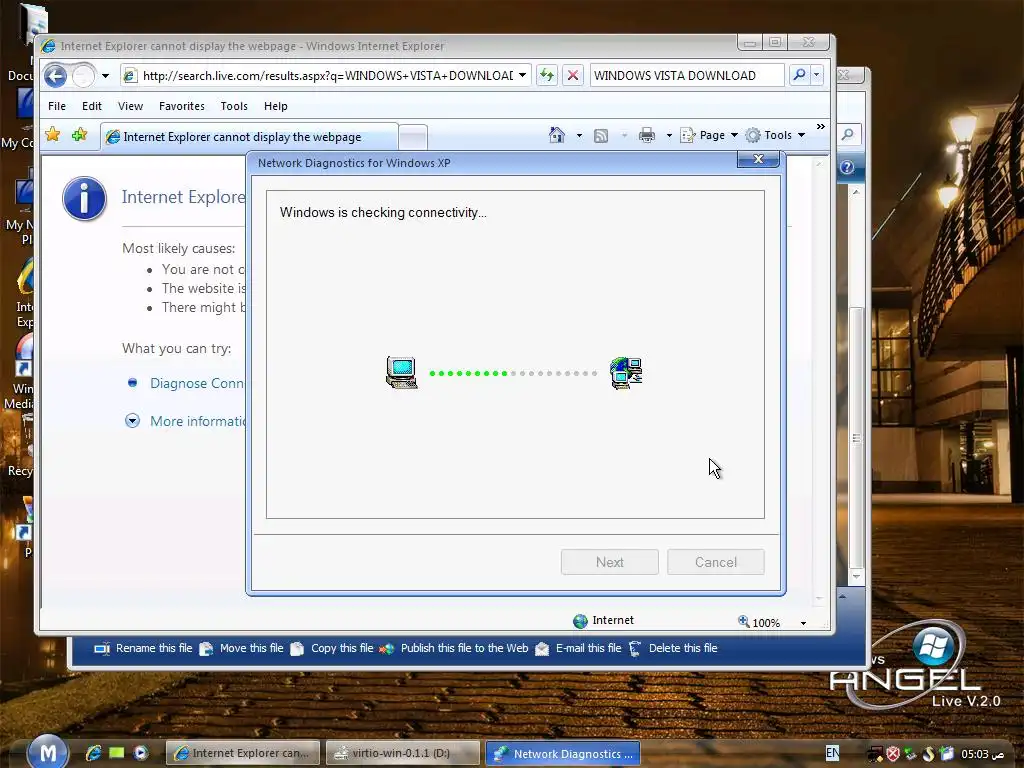Open the View menu

(130, 106)
